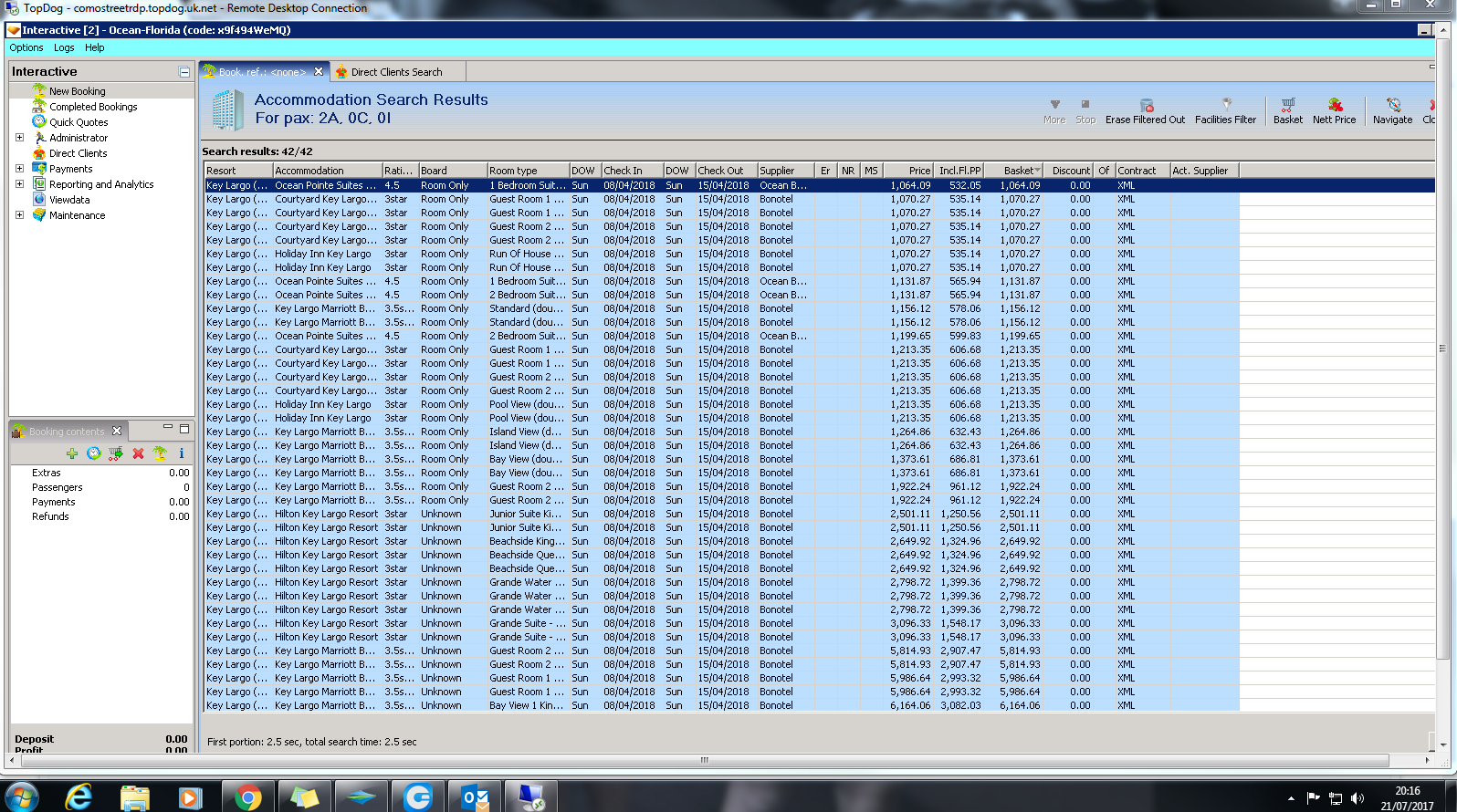Click the Erase Filtered Out toolbar icon
Screen dimensions: 1457x812
pos(1147,105)
